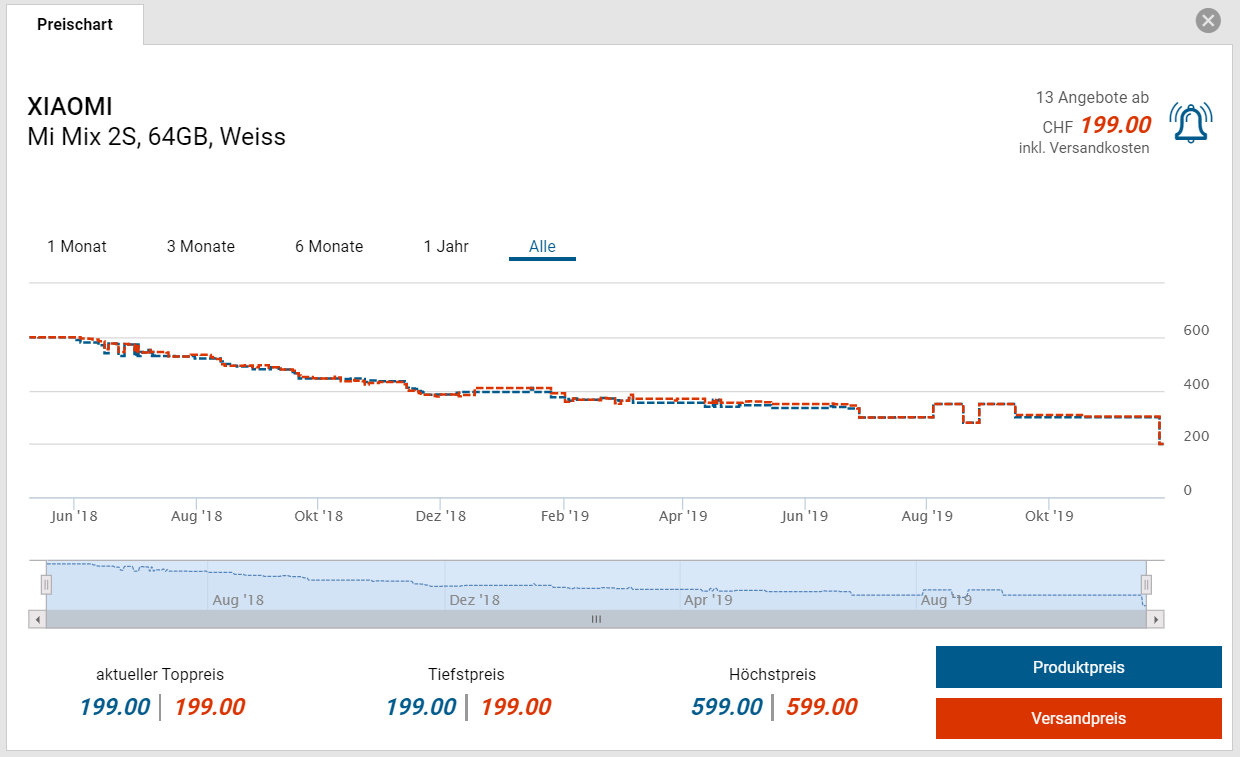Click the left navigator range handle
1240x757 pixels.
pos(46,585)
